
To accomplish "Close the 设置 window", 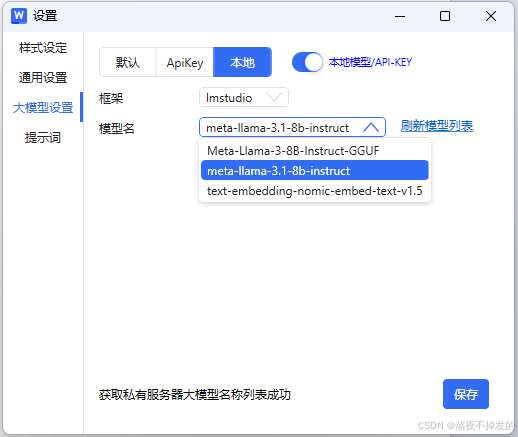I will 491,16.
